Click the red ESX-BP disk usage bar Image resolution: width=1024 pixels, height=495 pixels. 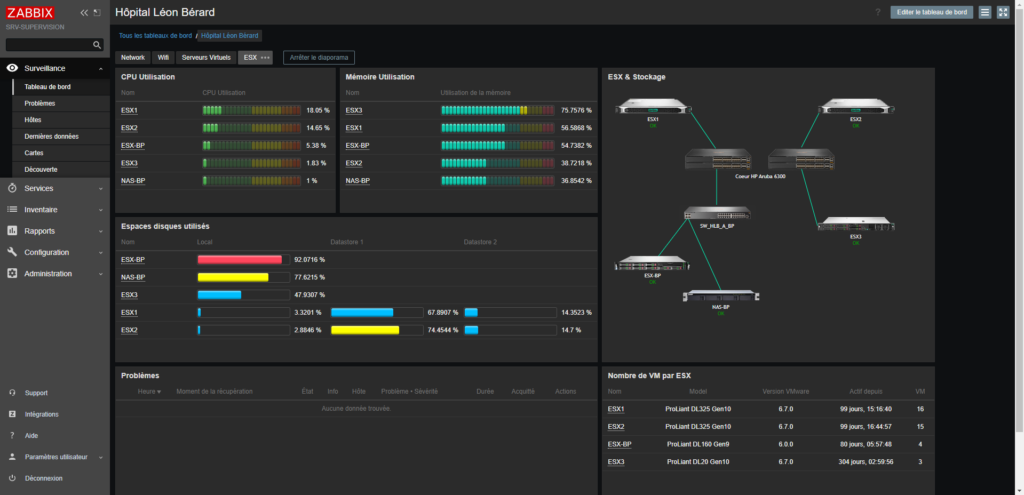(240, 260)
